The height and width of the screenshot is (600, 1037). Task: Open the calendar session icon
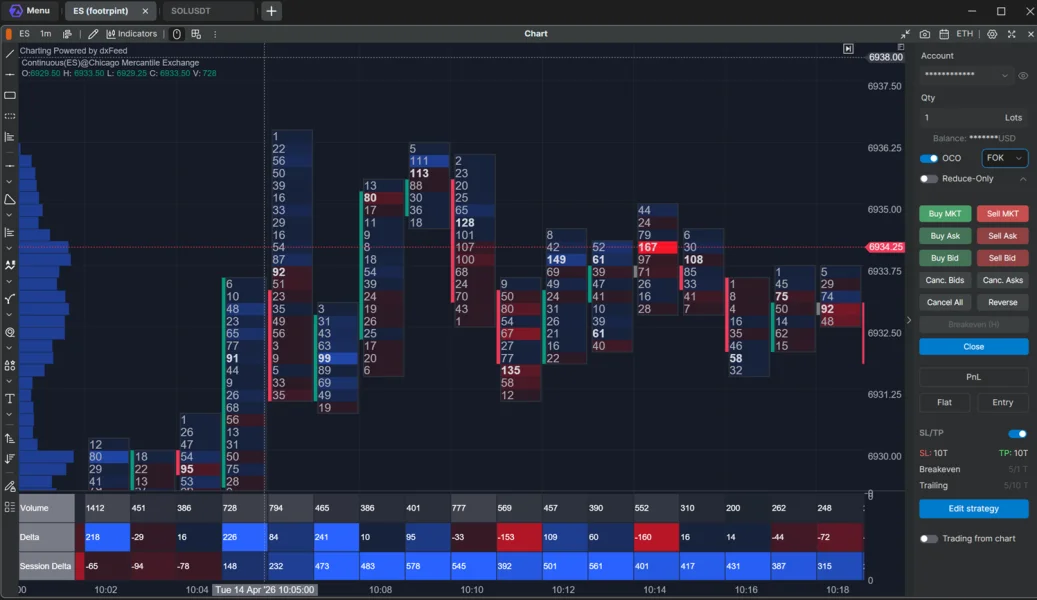pos(944,34)
